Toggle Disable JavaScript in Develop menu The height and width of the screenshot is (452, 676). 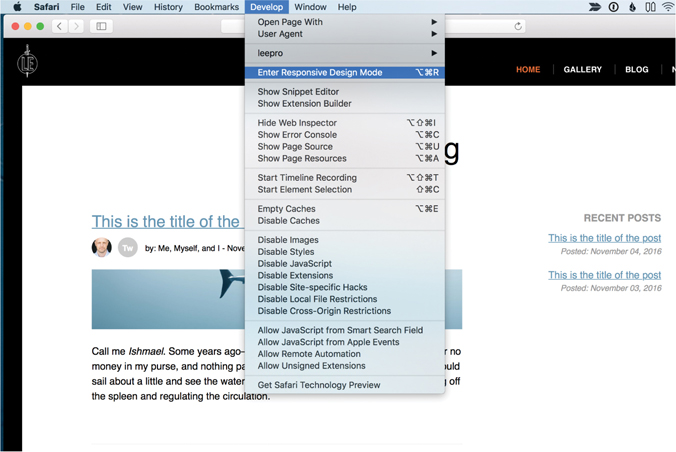(x=294, y=264)
